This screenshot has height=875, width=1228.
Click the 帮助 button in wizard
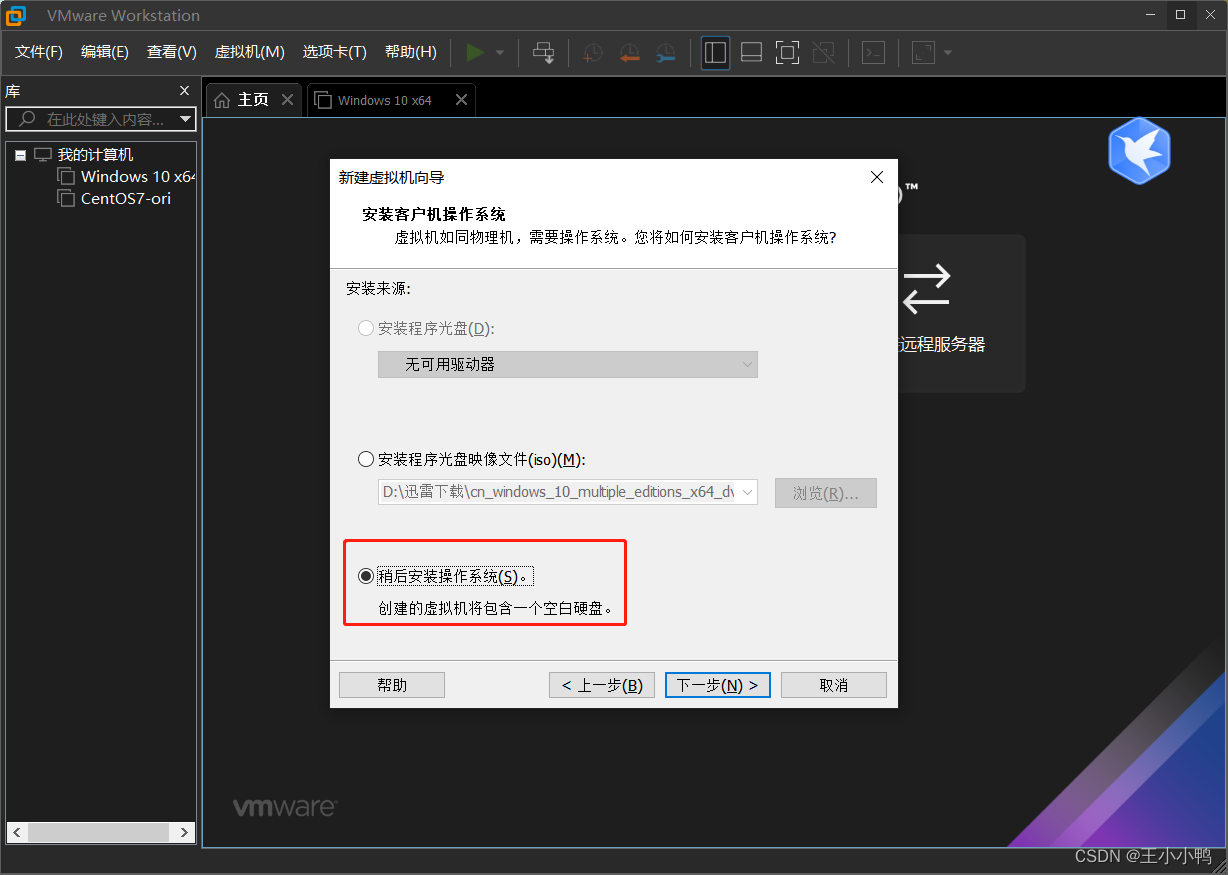[392, 685]
